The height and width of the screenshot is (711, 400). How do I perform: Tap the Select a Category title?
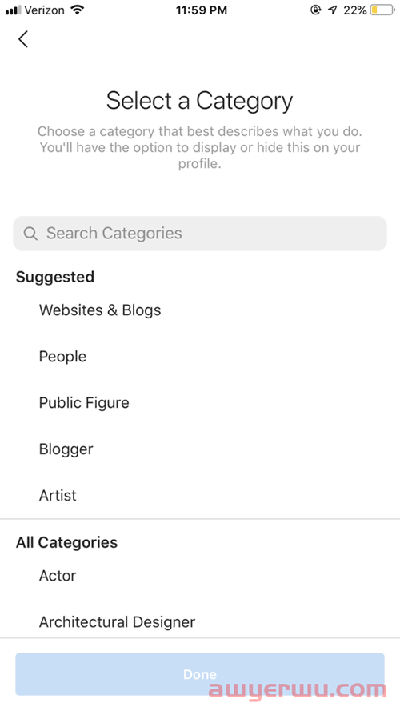(x=200, y=101)
